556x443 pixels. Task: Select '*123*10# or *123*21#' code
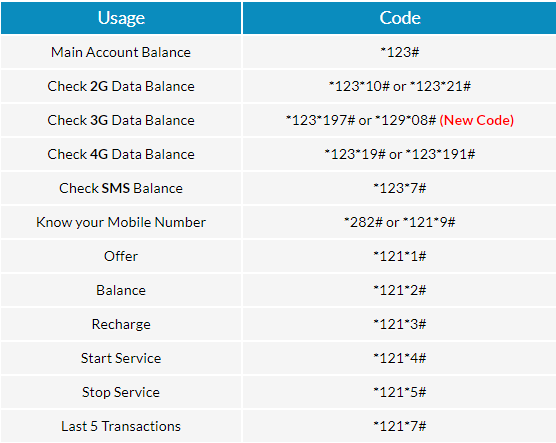click(x=400, y=86)
